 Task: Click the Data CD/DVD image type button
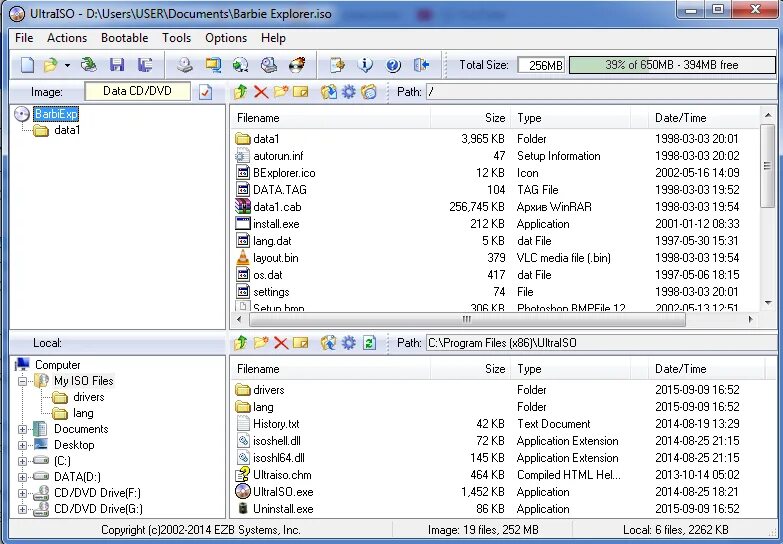(x=137, y=91)
